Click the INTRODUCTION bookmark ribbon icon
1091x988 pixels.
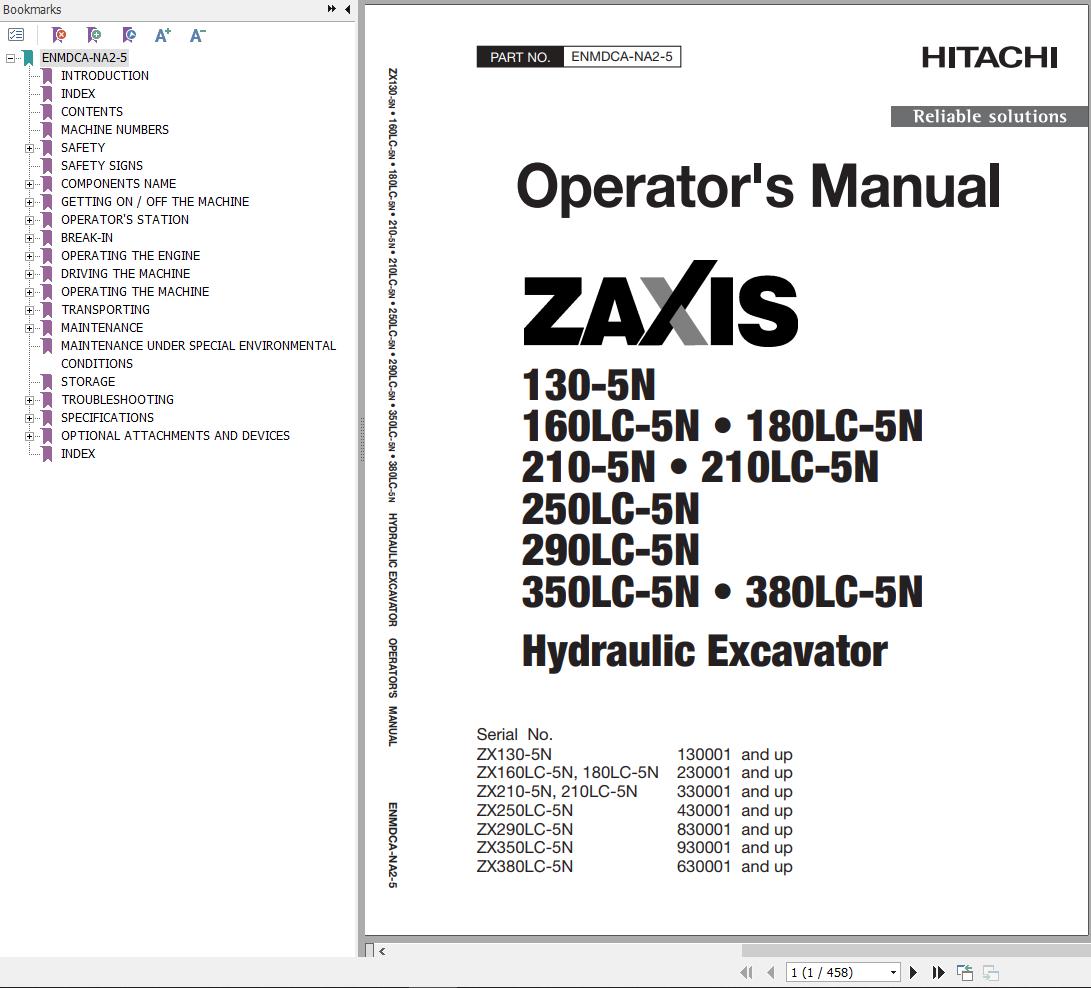point(47,76)
